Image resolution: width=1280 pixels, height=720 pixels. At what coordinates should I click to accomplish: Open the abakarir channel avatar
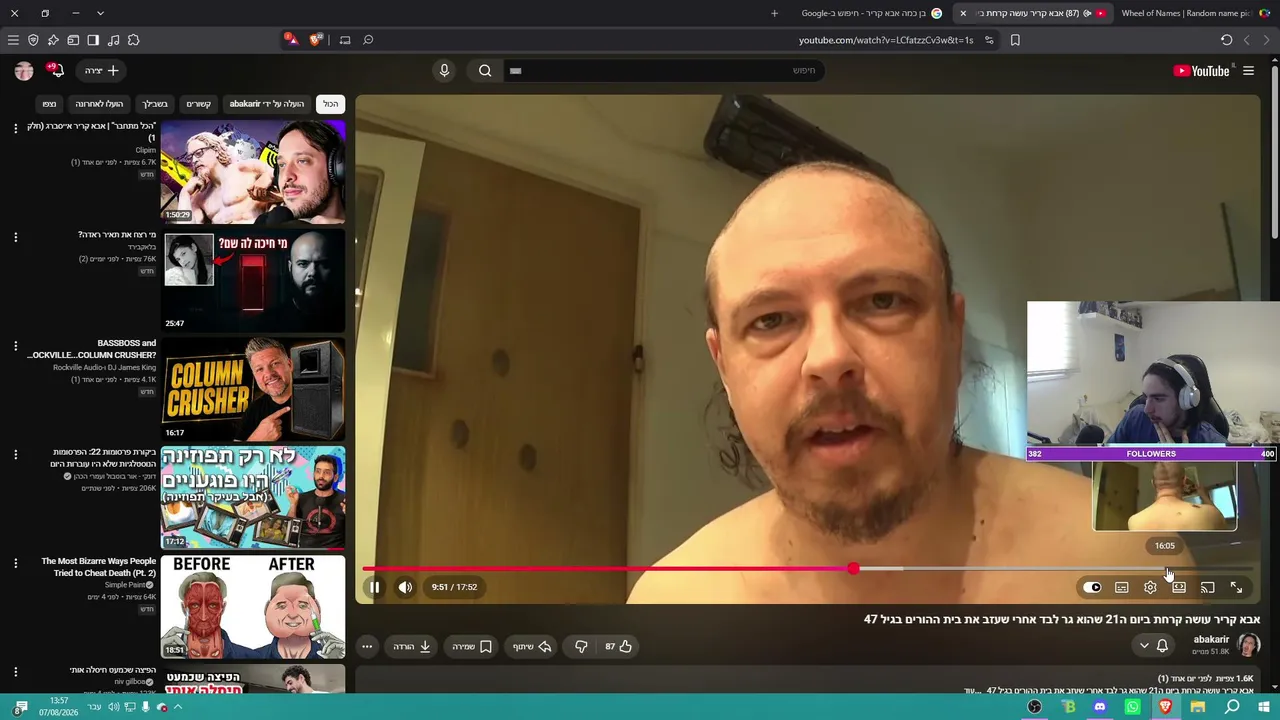pos(1249,645)
